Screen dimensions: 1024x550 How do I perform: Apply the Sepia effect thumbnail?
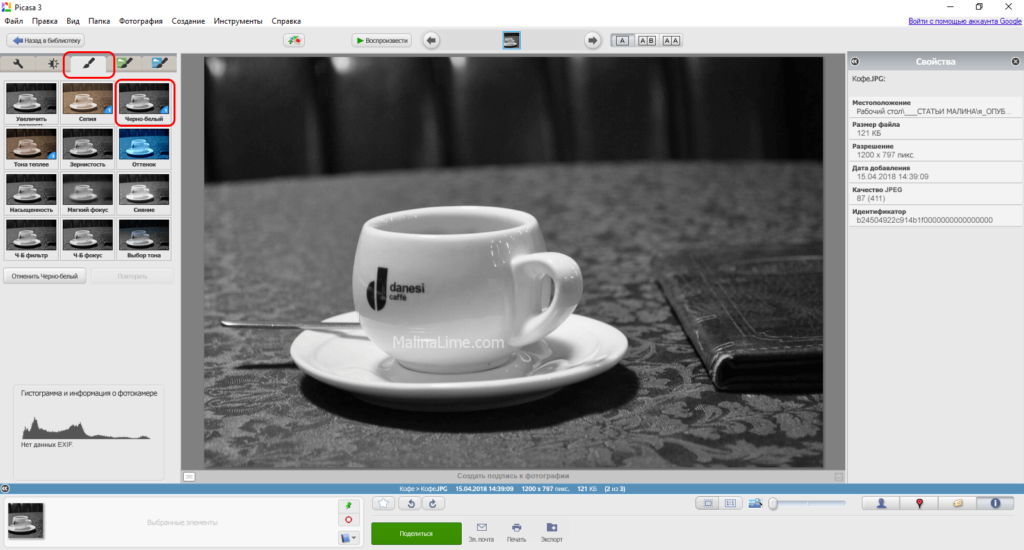88,102
